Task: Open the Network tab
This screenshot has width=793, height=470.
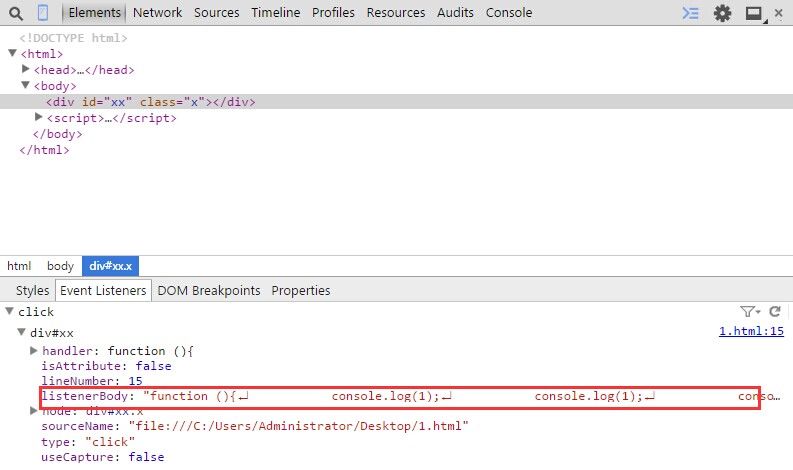Action: pyautogui.click(x=157, y=13)
